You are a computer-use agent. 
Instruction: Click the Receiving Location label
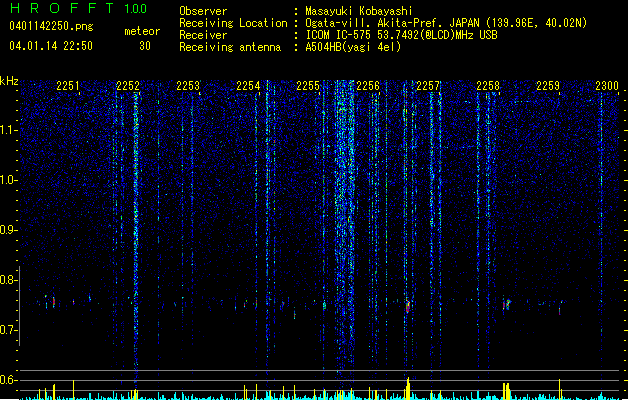coord(233,23)
